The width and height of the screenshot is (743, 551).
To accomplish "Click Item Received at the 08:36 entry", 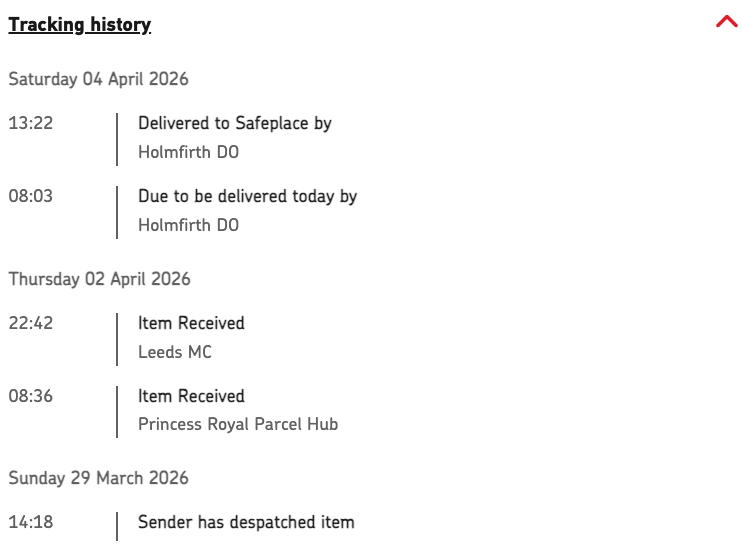I will [x=191, y=396].
